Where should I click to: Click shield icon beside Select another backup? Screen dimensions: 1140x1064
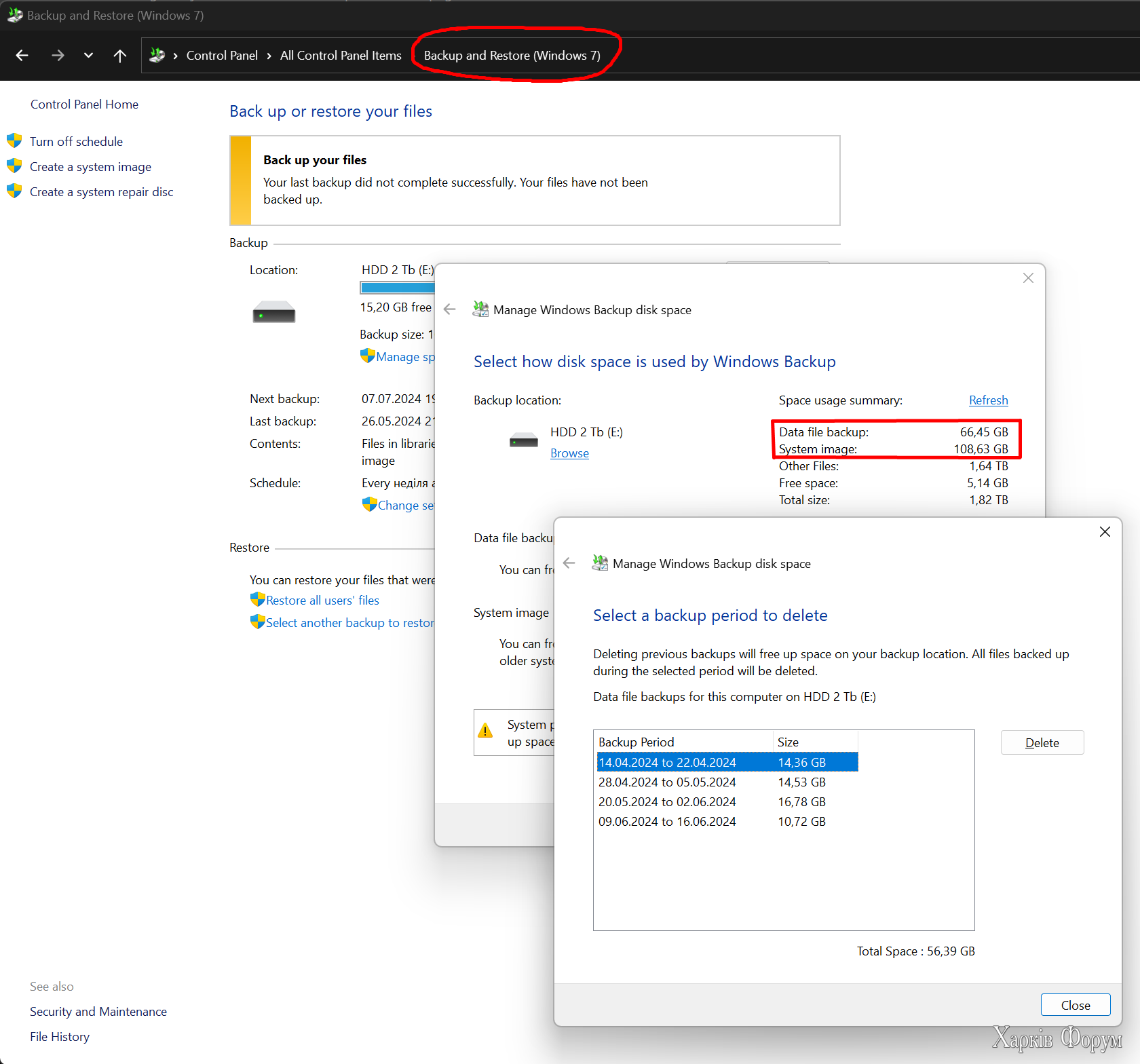click(x=257, y=622)
